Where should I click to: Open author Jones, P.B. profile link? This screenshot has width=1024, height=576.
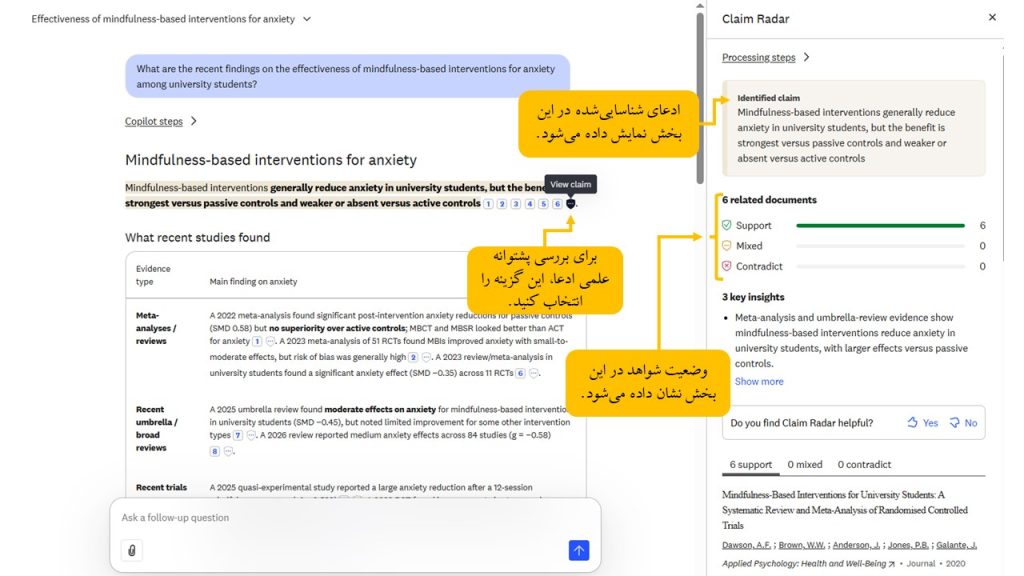(x=908, y=545)
